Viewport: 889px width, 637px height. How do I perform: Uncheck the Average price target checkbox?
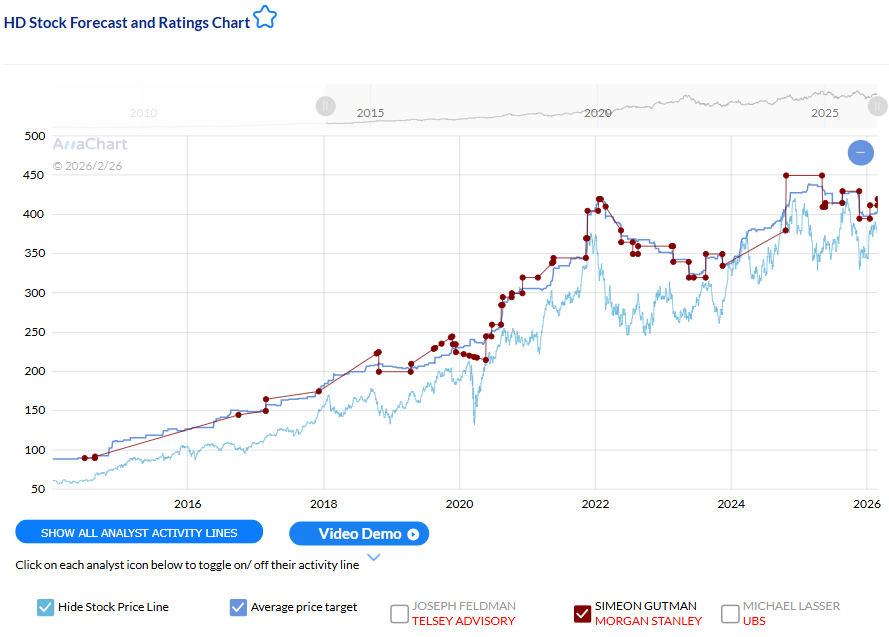(238, 607)
